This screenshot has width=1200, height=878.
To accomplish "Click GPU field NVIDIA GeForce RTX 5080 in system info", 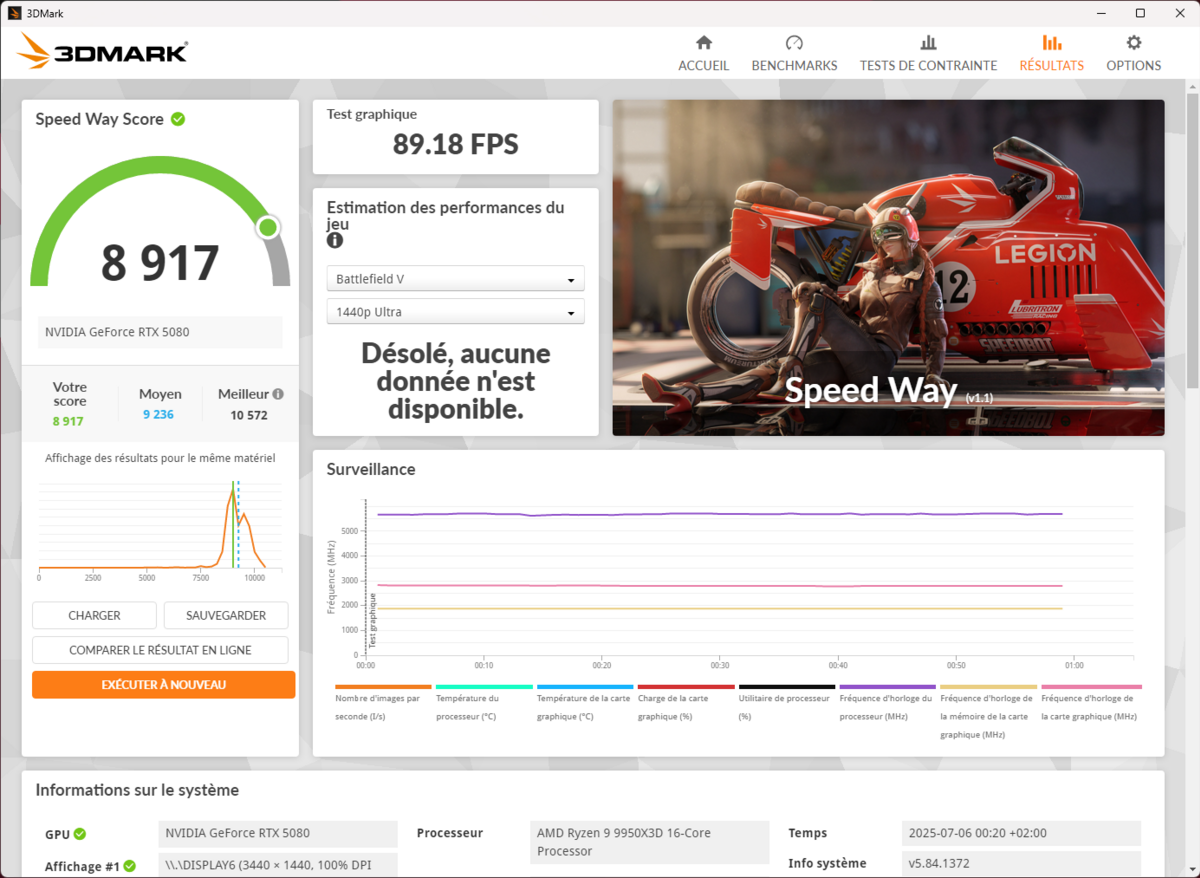I will pyautogui.click(x=278, y=833).
